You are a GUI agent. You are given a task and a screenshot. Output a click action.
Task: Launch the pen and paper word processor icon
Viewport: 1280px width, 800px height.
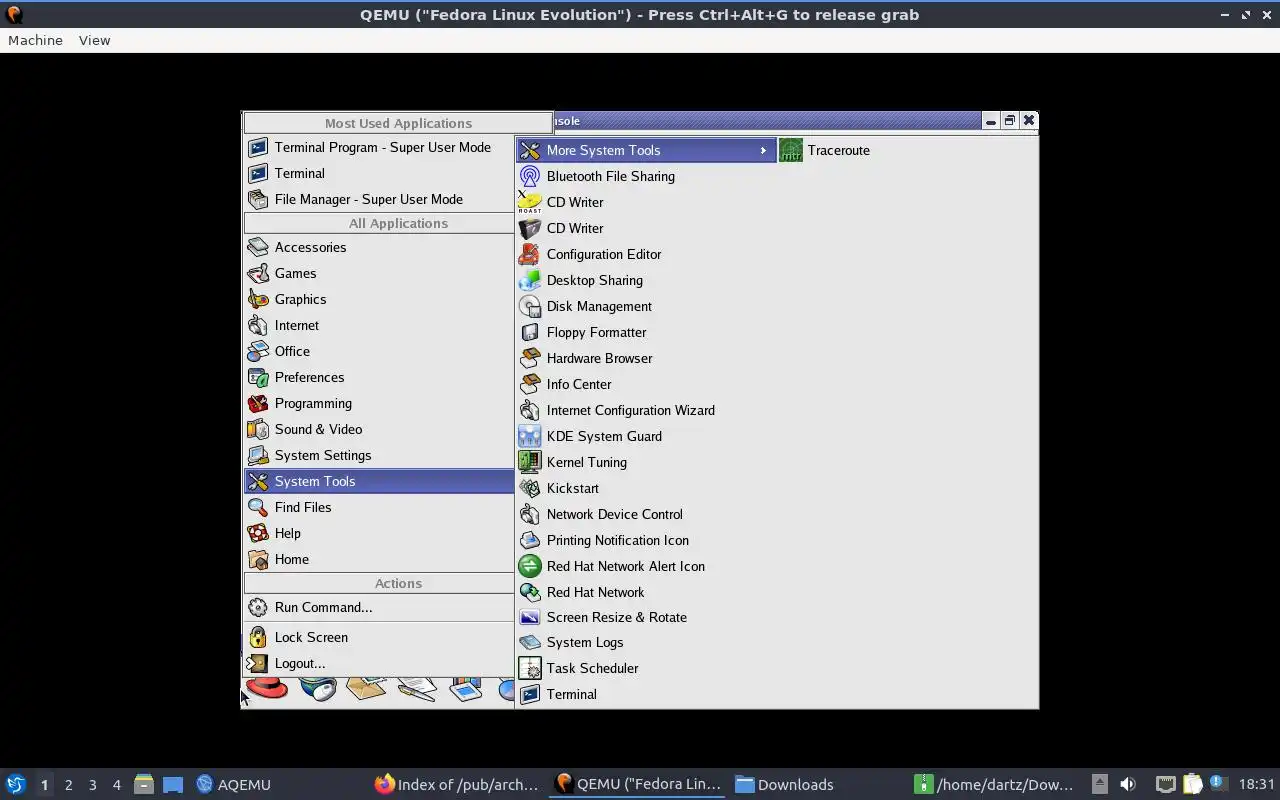(417, 689)
